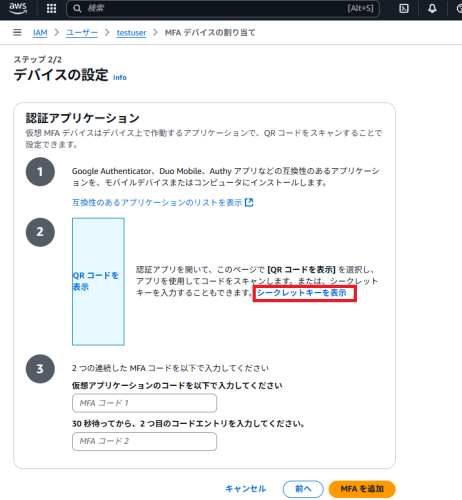This screenshot has width=462, height=500.
Task: Show the QR code in the box
Action: pos(98,281)
